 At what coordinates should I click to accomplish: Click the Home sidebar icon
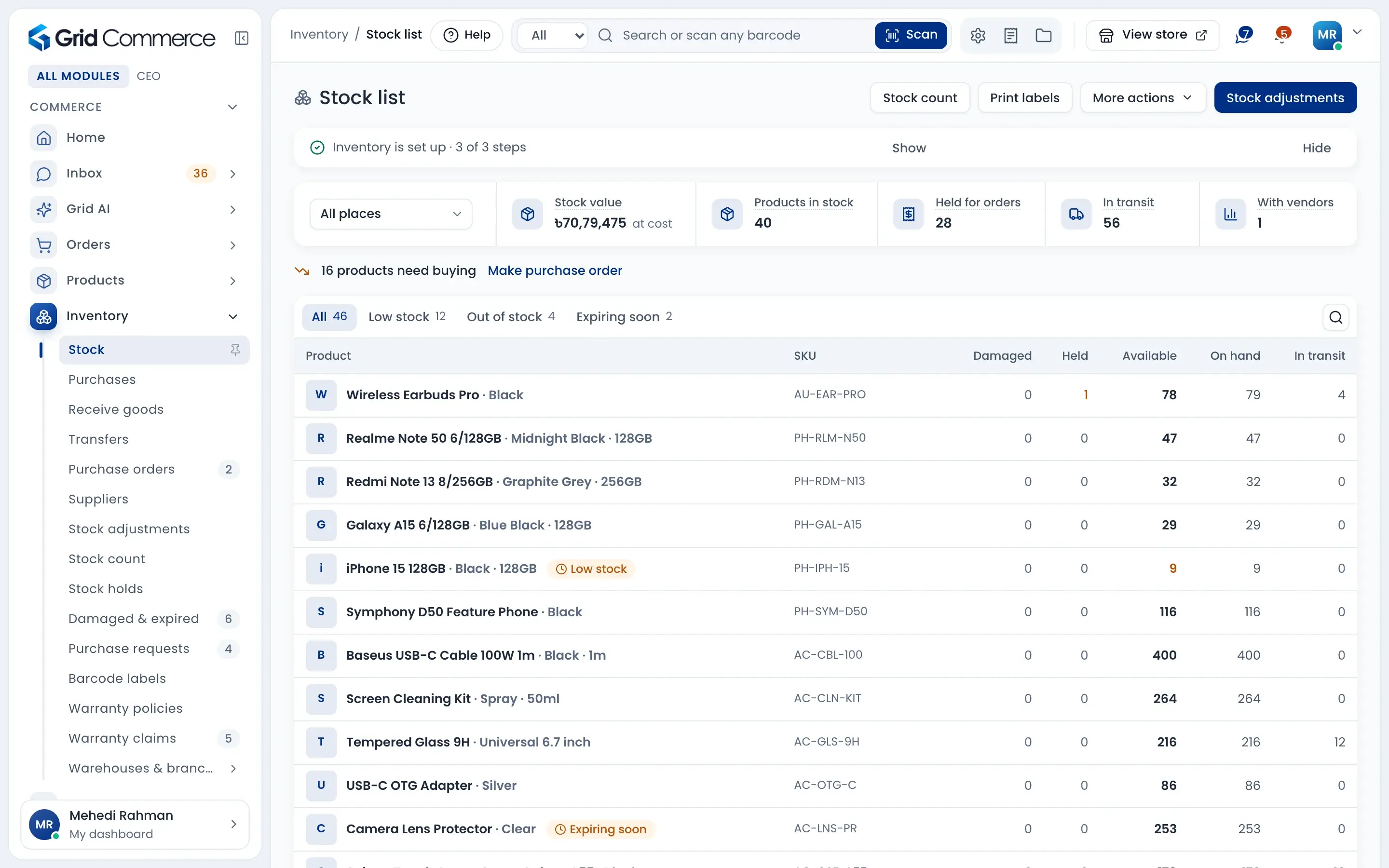(43, 138)
